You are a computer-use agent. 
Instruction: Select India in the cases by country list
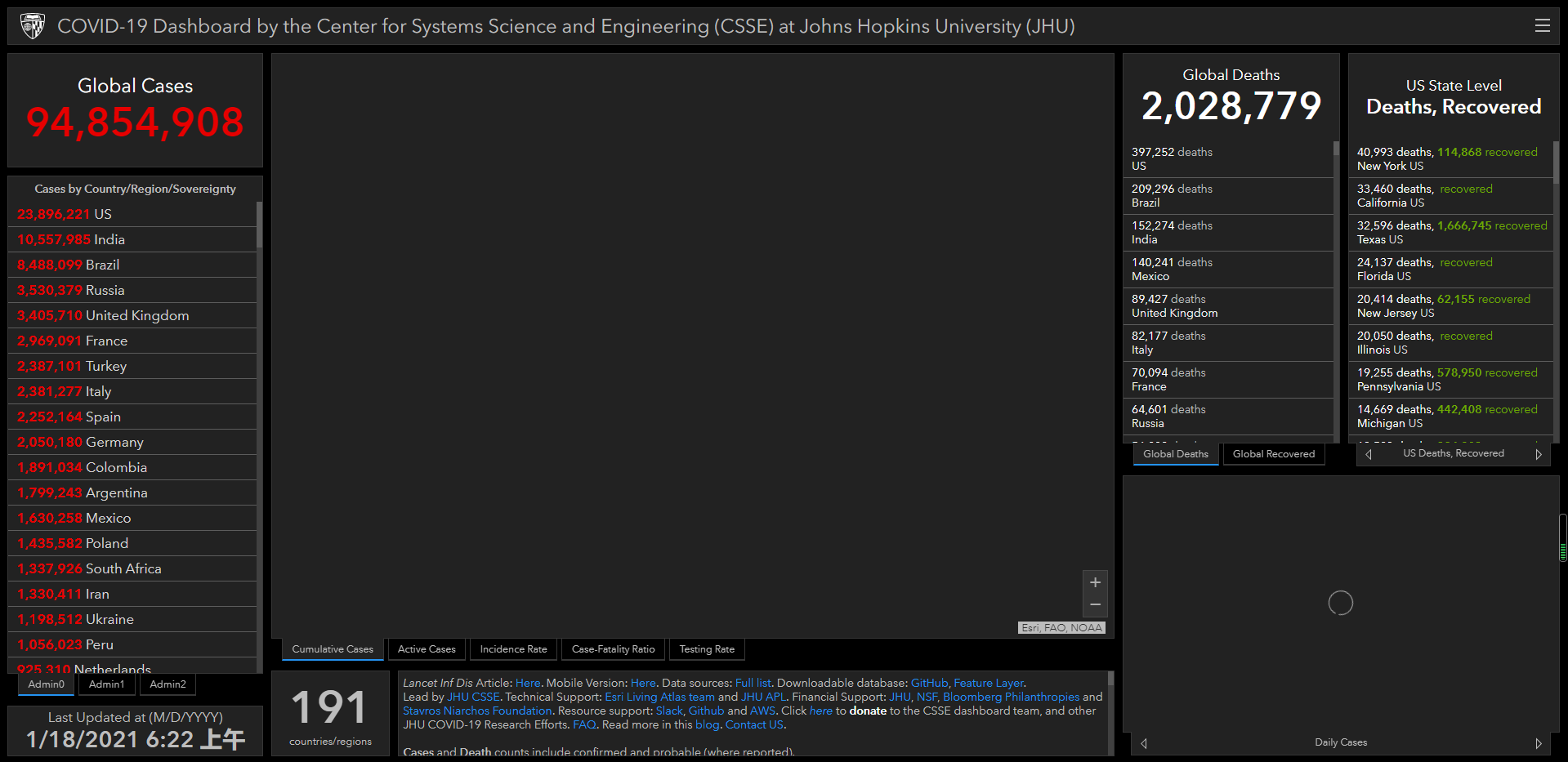click(x=109, y=239)
